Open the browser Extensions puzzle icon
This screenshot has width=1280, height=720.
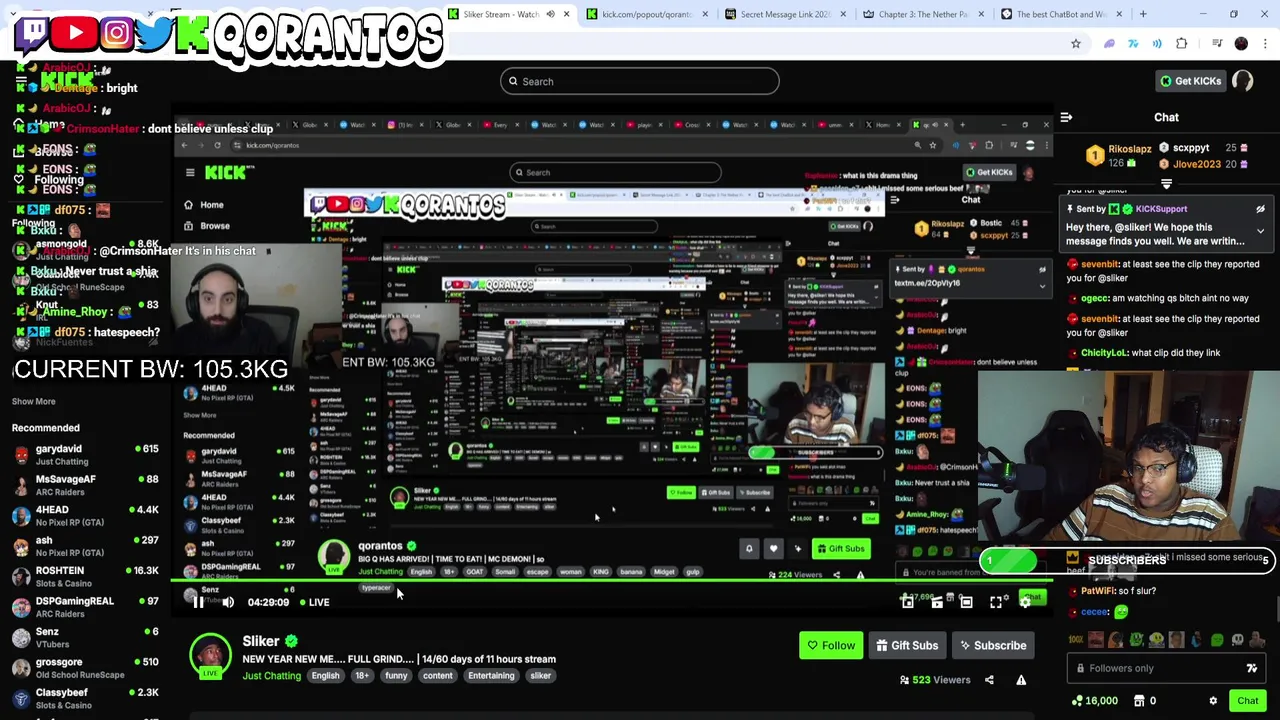[x=1182, y=44]
